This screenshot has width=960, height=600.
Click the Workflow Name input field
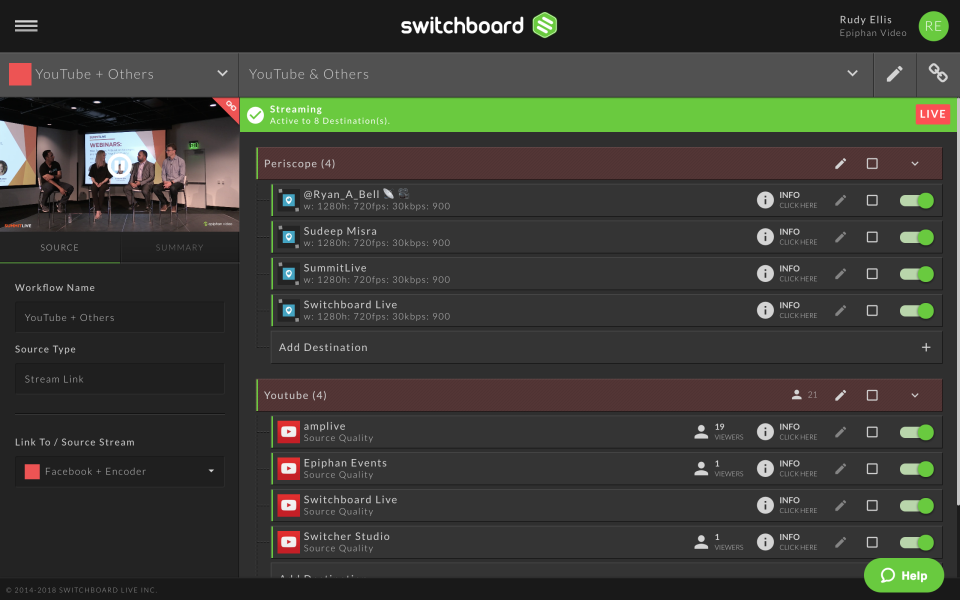pyautogui.click(x=119, y=317)
